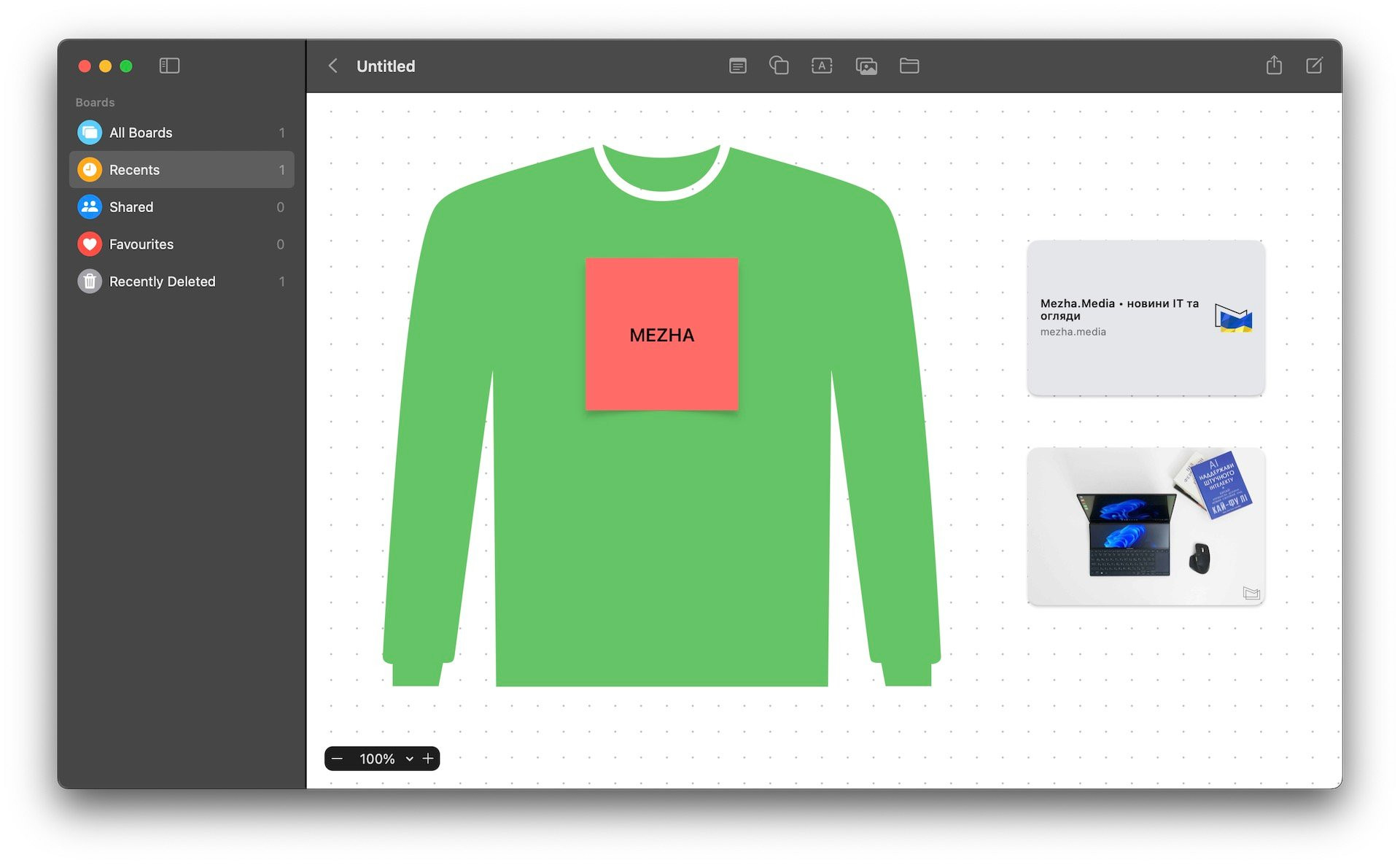
Task: Click the mezha.media URL text
Action: 1073,332
